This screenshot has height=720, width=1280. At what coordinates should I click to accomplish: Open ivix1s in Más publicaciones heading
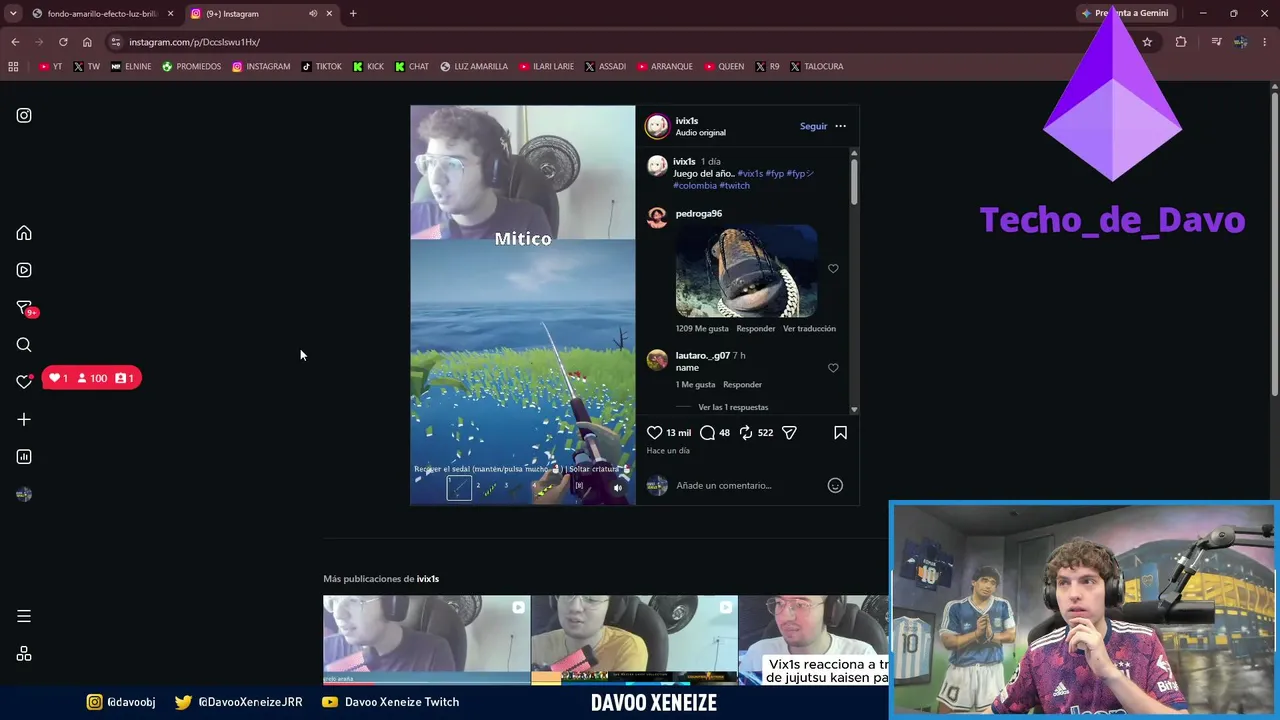pyautogui.click(x=428, y=578)
